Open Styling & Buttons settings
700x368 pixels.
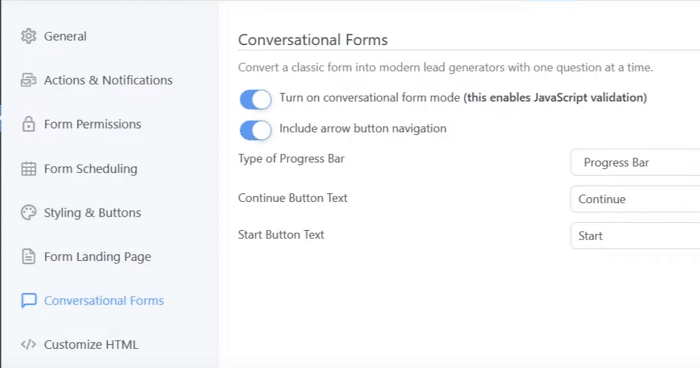(x=92, y=213)
